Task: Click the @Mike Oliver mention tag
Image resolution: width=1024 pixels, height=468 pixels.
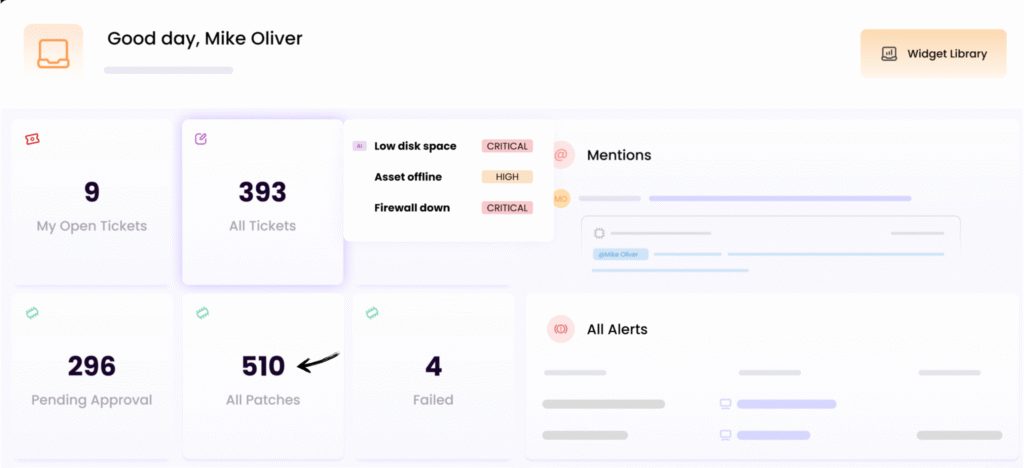Action: click(621, 254)
